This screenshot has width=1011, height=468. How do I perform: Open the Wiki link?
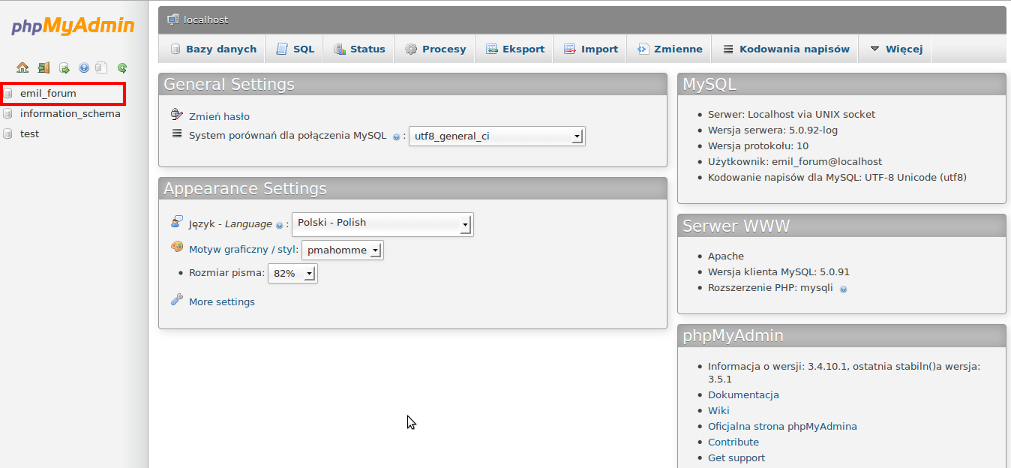719,411
